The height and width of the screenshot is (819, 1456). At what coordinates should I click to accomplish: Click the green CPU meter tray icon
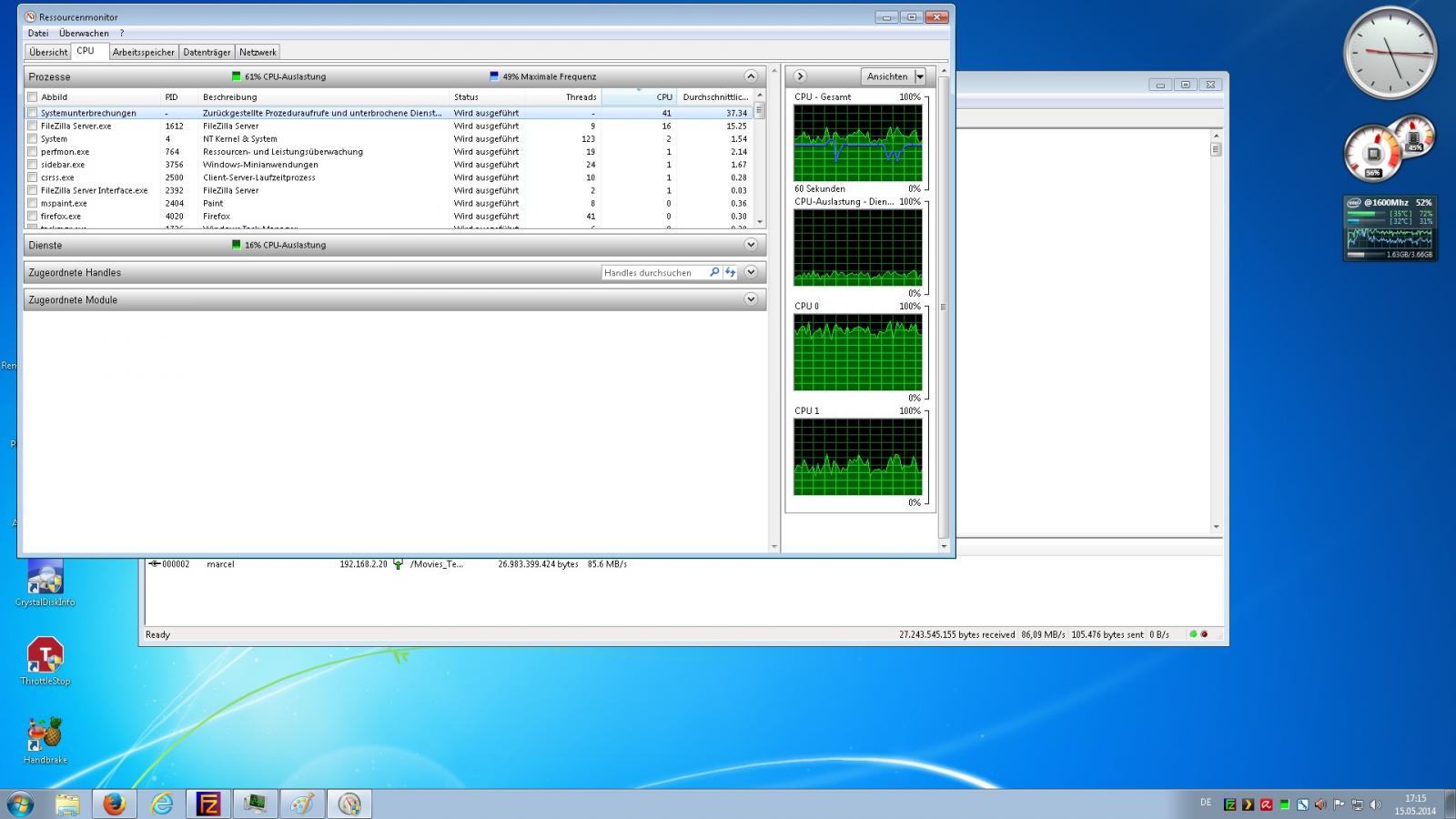coord(1284,804)
